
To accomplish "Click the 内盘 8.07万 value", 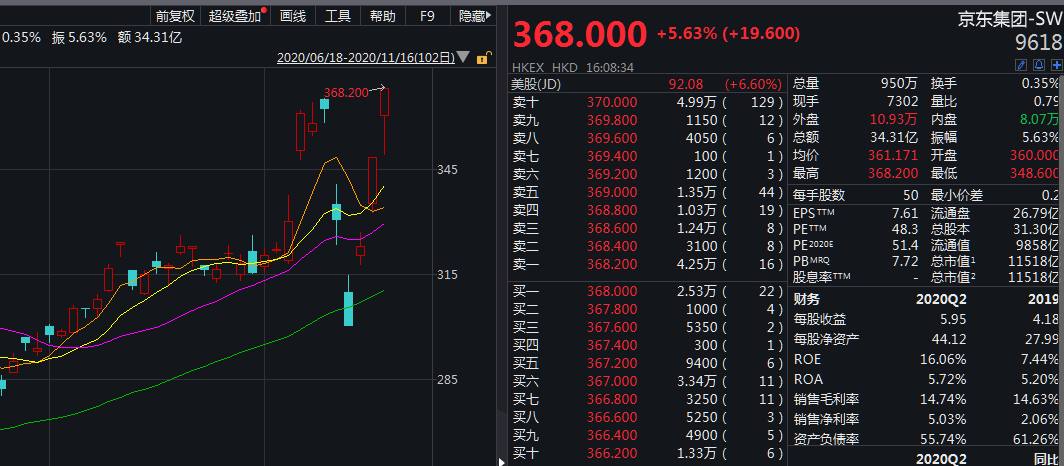I will pyautogui.click(x=1038, y=120).
